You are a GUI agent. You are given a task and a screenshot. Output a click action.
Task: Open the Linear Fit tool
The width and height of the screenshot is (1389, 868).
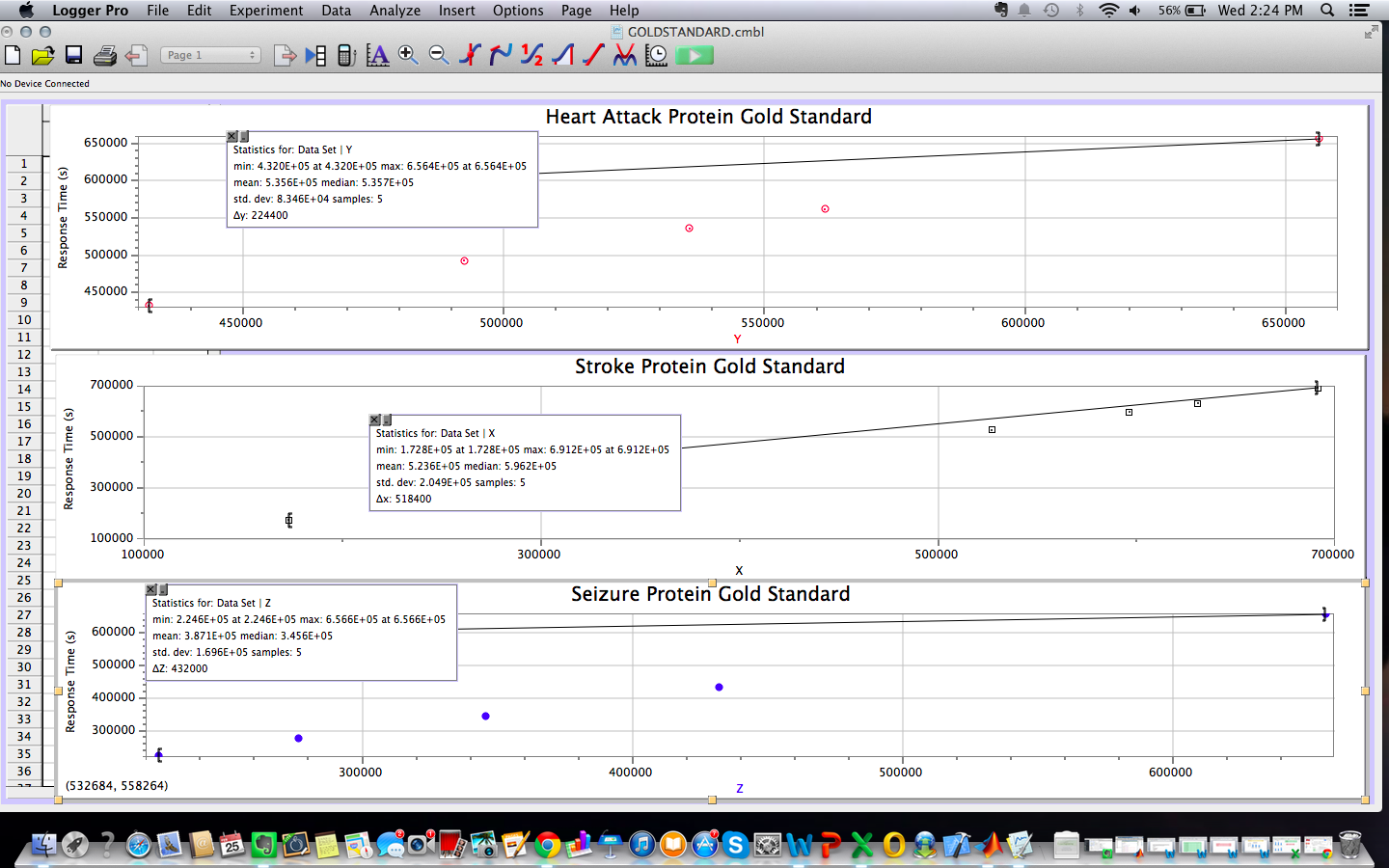(594, 56)
